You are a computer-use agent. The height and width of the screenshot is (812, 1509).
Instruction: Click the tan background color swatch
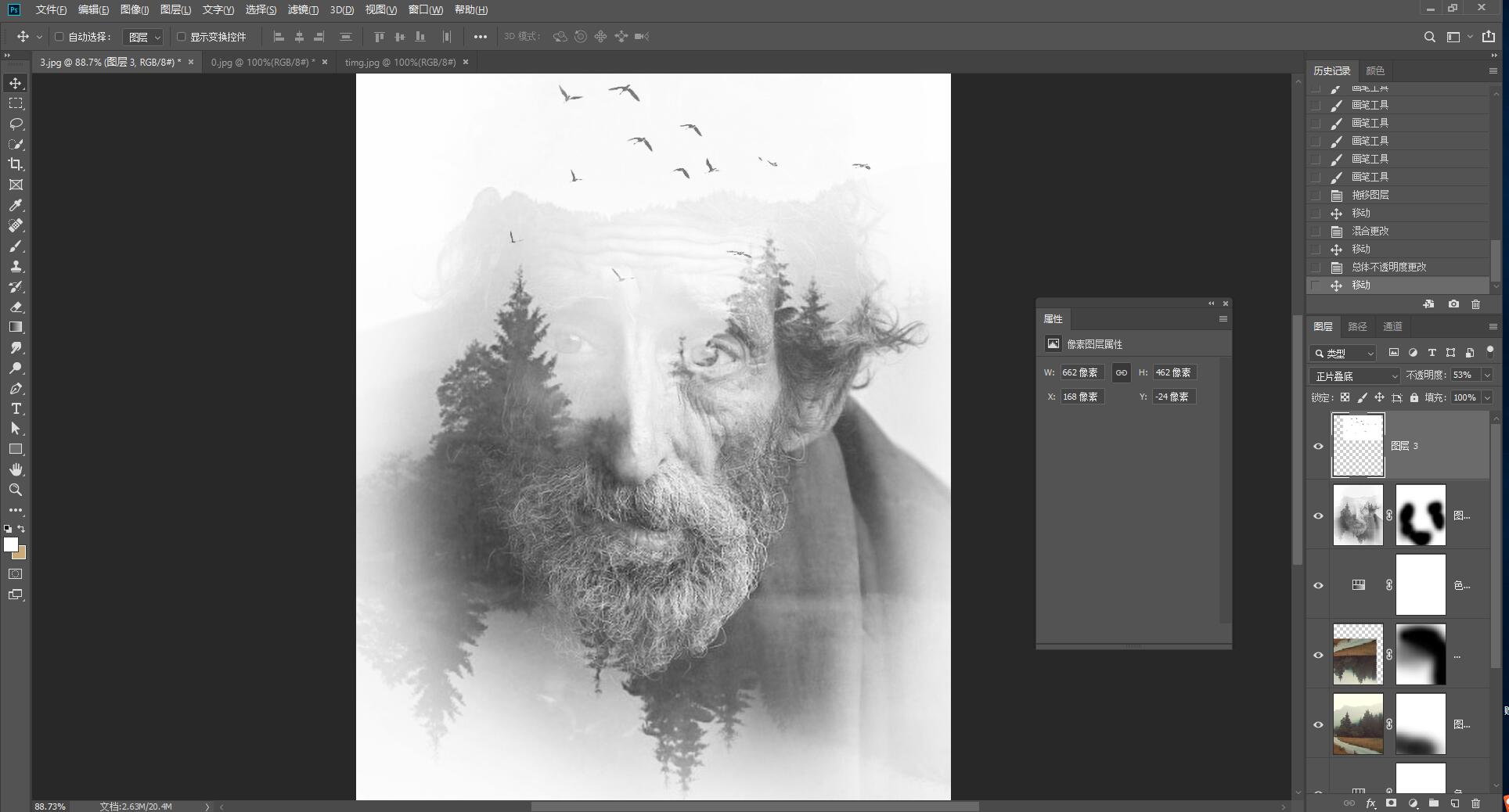(x=21, y=555)
